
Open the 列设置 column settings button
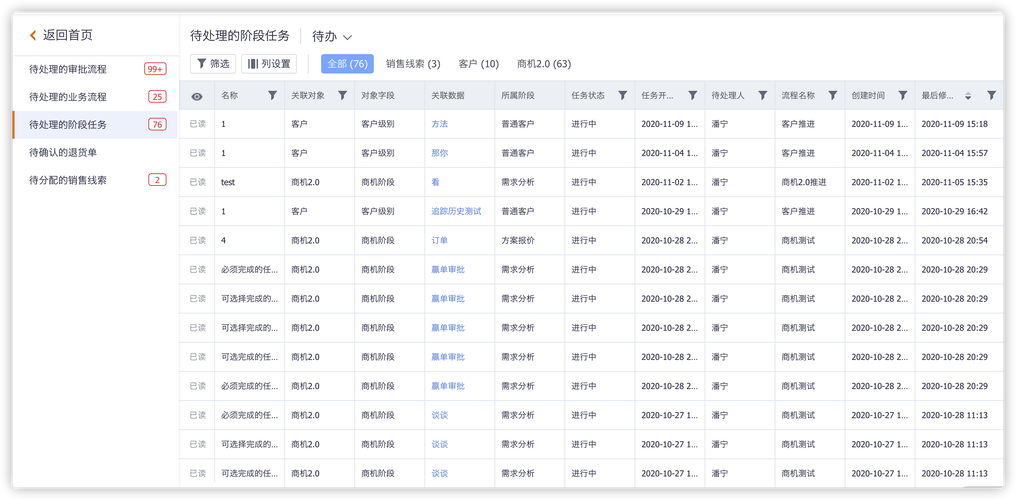269,64
